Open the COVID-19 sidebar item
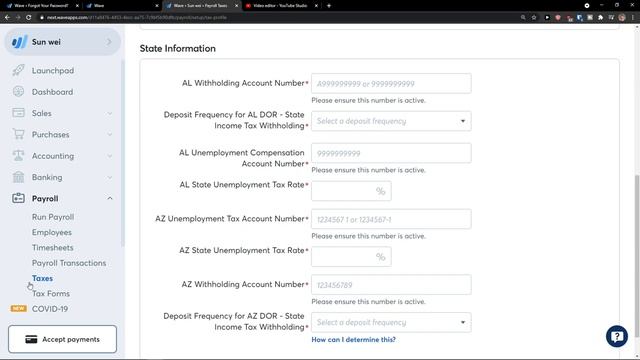The image size is (640, 360). [50, 309]
